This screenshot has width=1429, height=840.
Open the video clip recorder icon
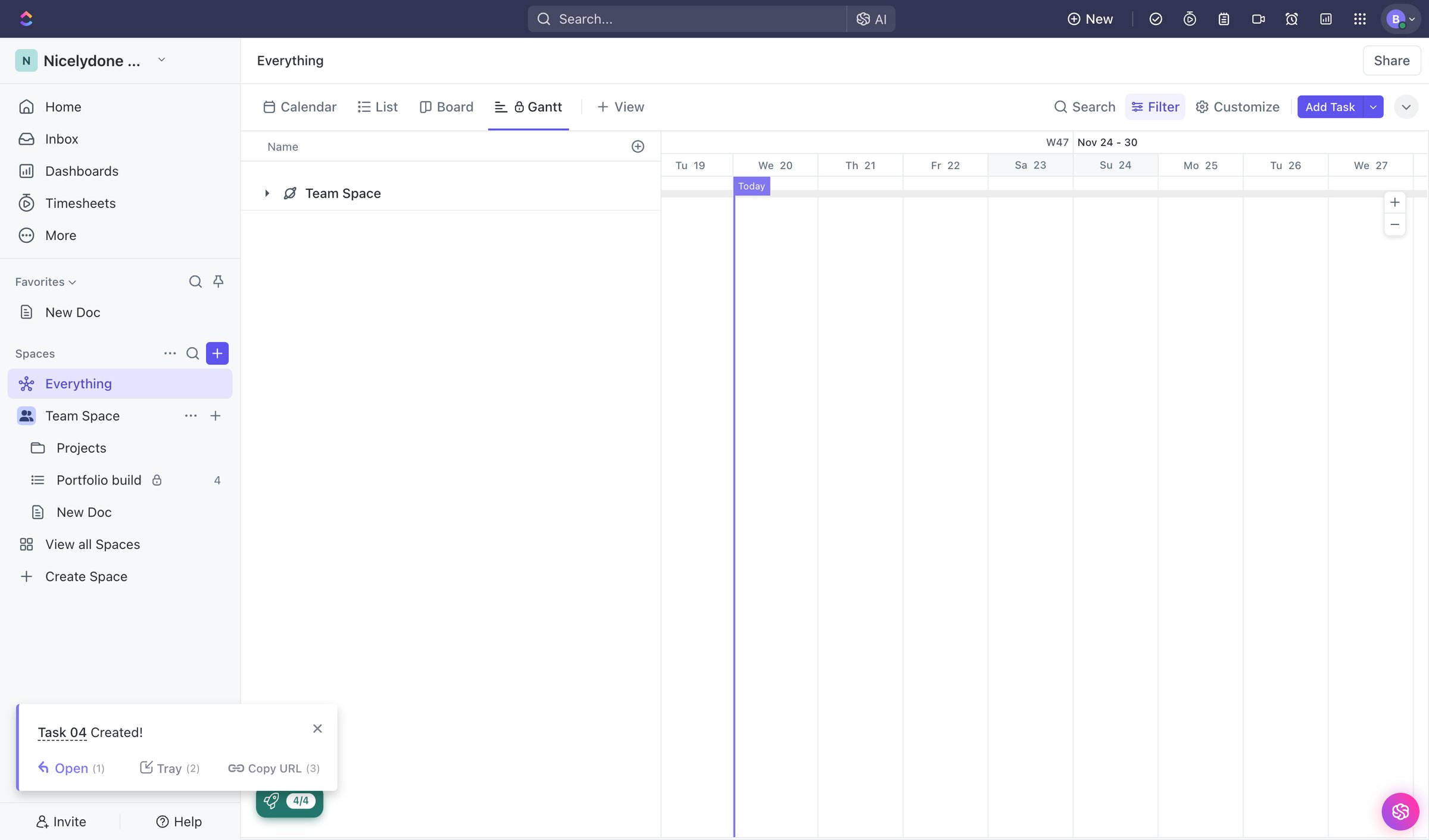(1258, 19)
